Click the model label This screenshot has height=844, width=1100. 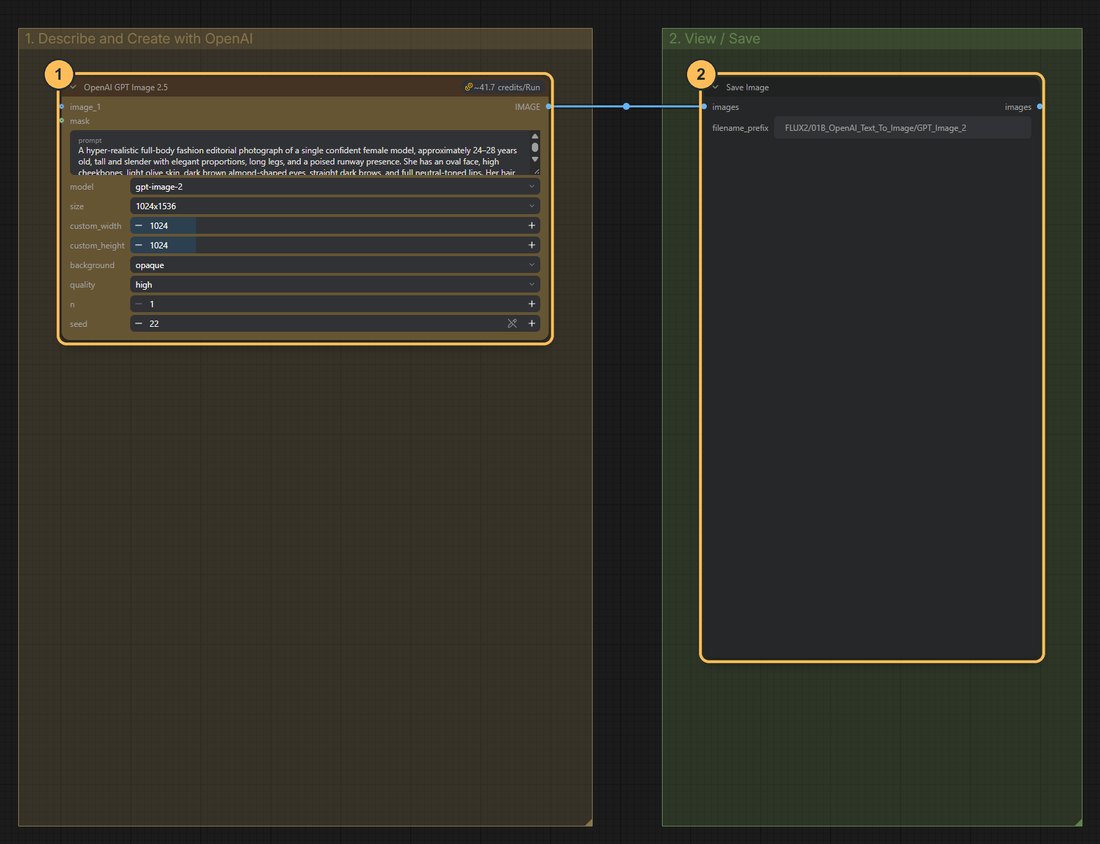point(81,187)
